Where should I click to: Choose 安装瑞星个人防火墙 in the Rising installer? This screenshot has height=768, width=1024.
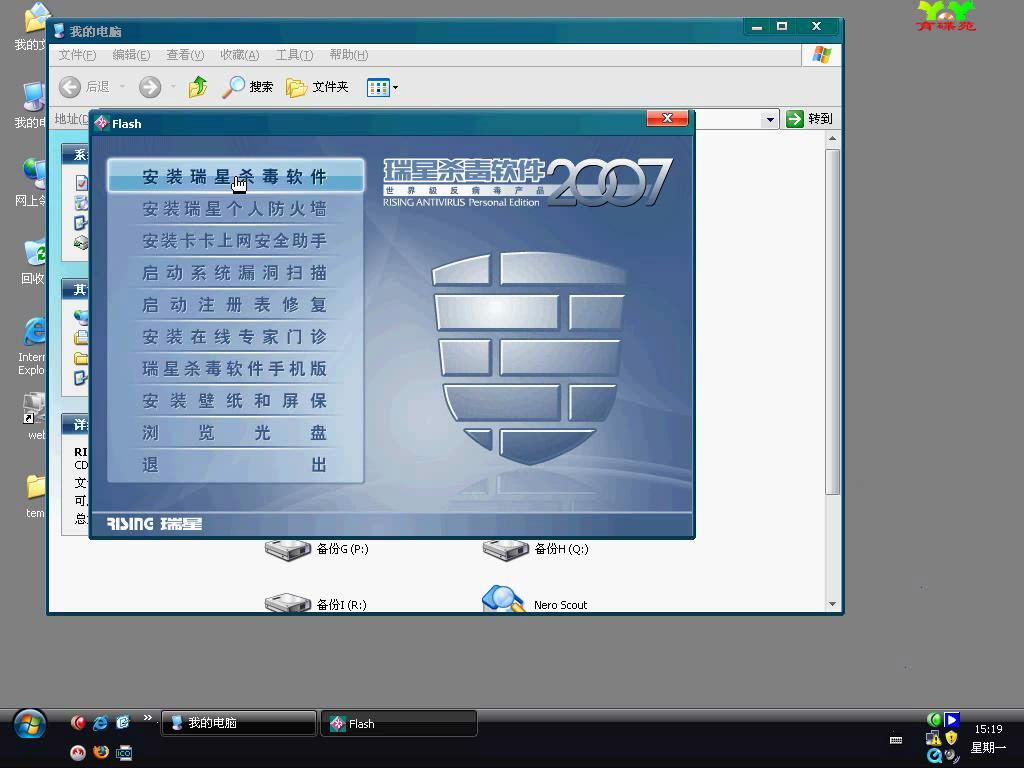click(x=235, y=208)
